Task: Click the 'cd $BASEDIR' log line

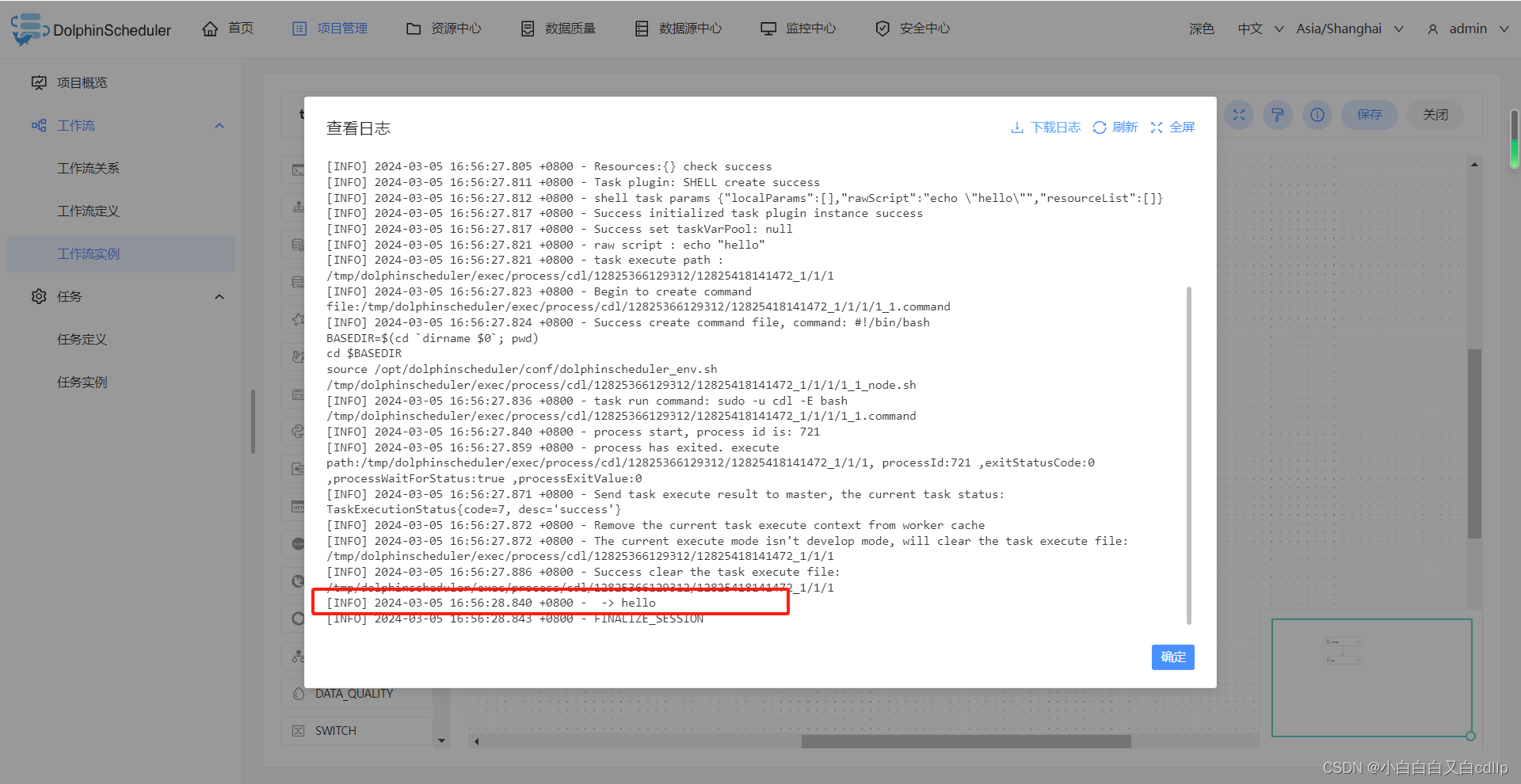Action: tap(364, 353)
